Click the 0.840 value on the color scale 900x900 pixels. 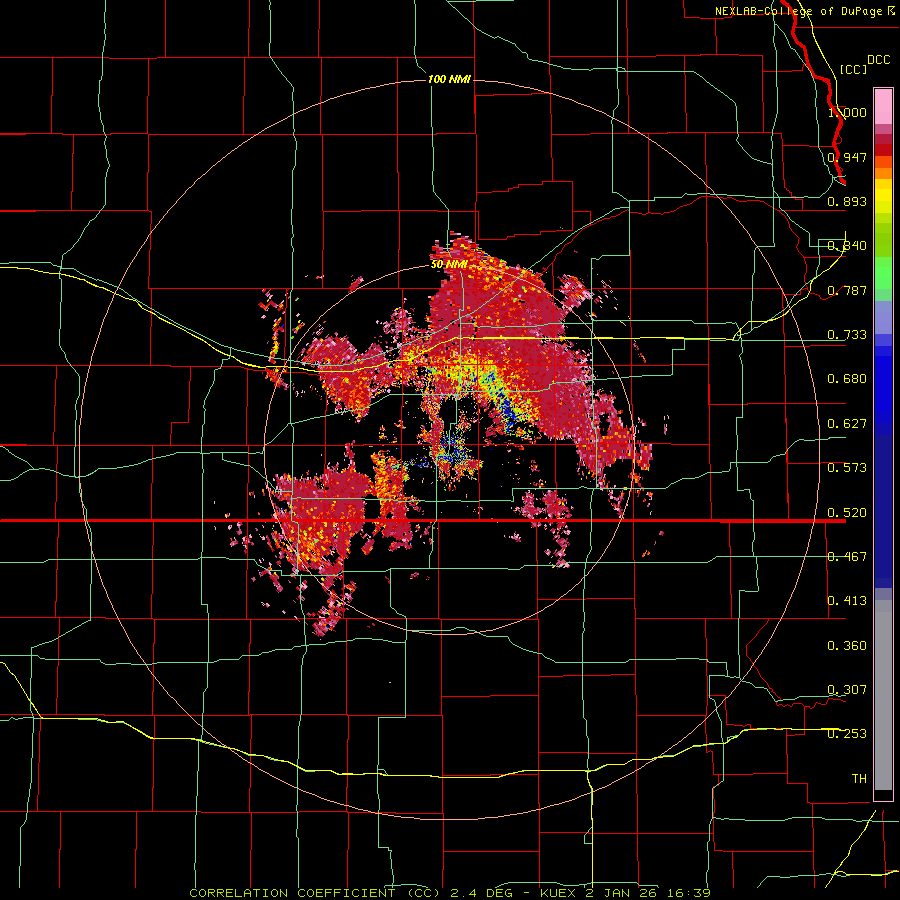[847, 246]
